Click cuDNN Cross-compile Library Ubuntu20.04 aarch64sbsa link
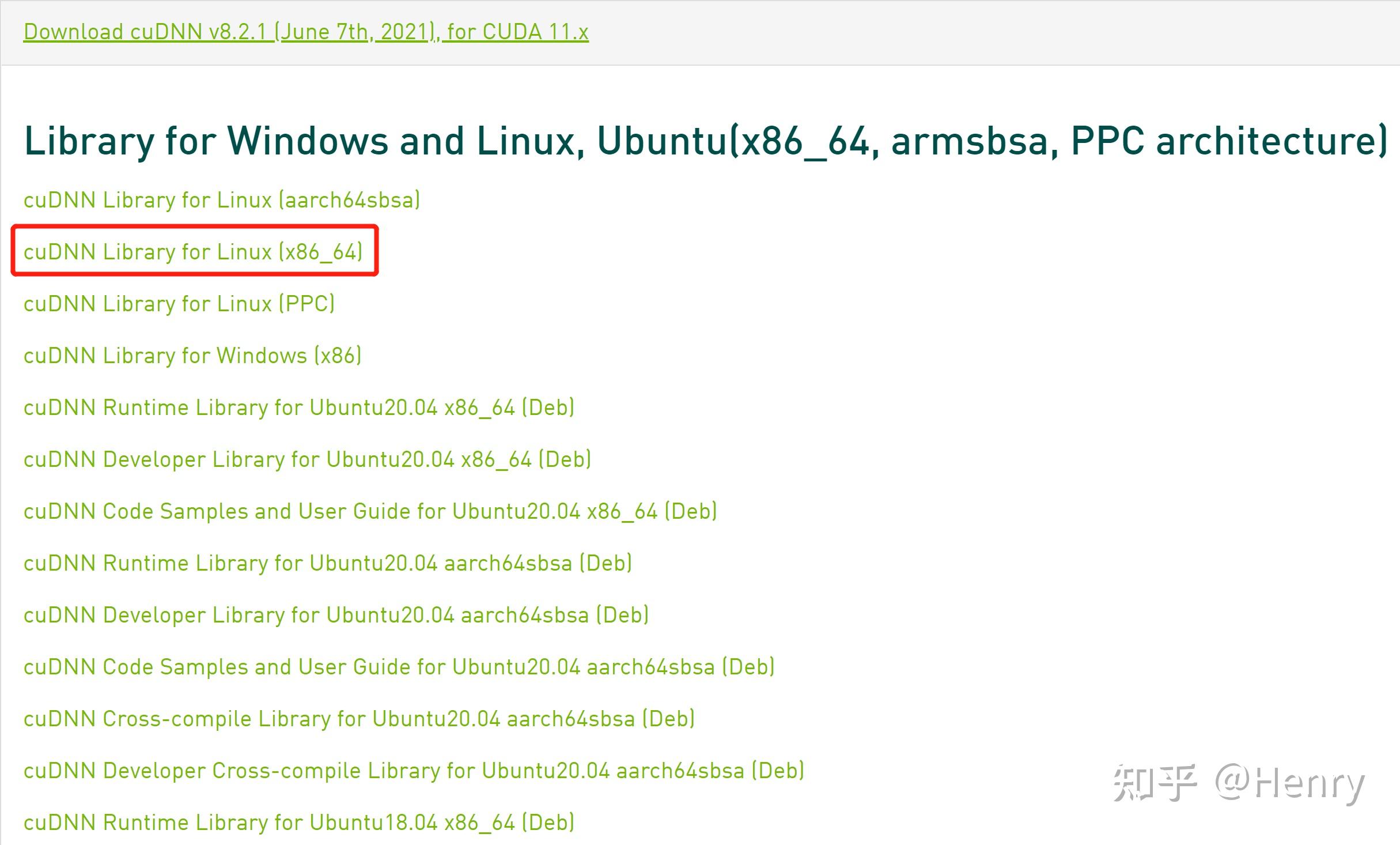 click(359, 719)
